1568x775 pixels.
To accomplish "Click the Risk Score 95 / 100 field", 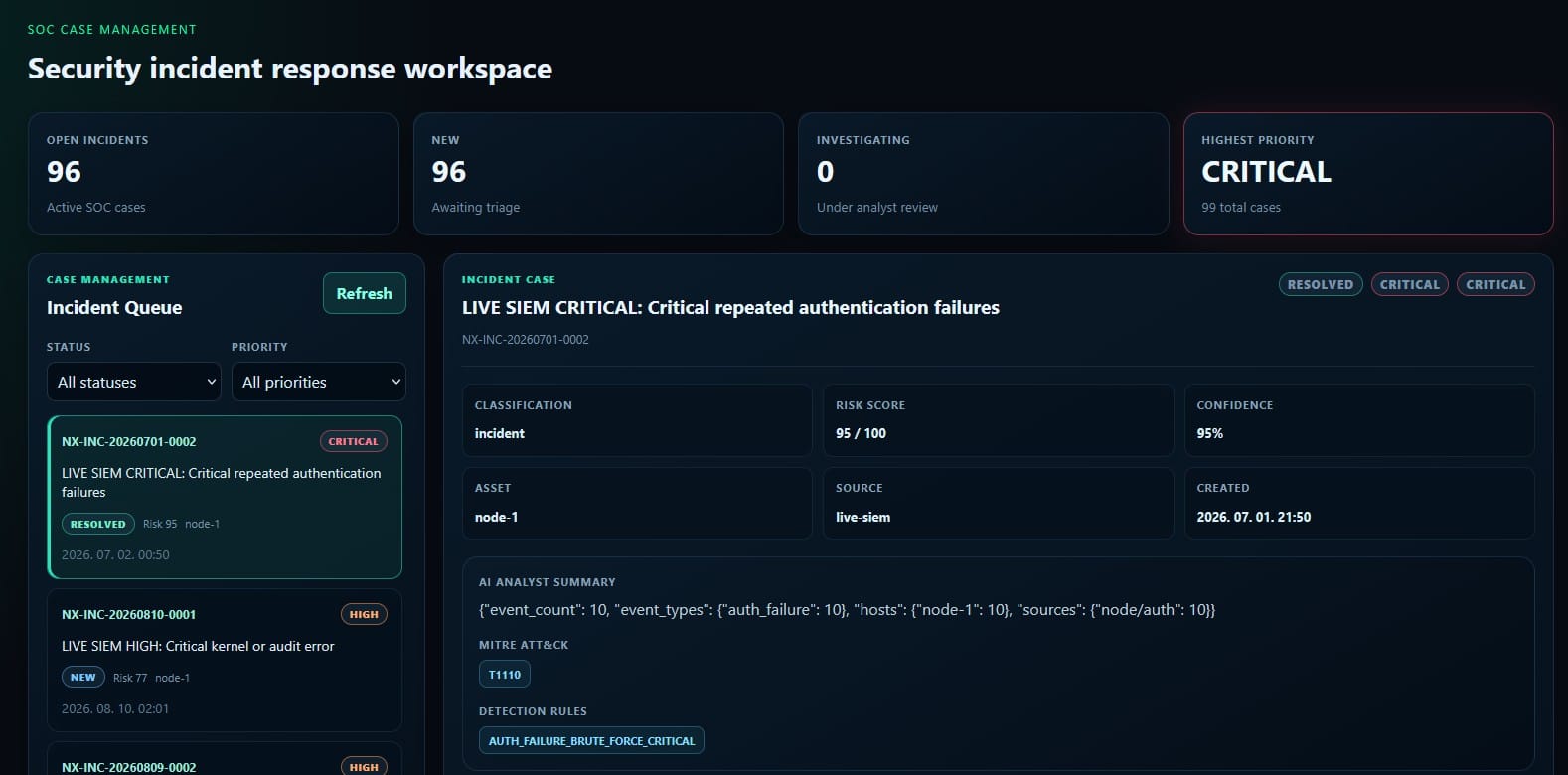I will [x=998, y=420].
